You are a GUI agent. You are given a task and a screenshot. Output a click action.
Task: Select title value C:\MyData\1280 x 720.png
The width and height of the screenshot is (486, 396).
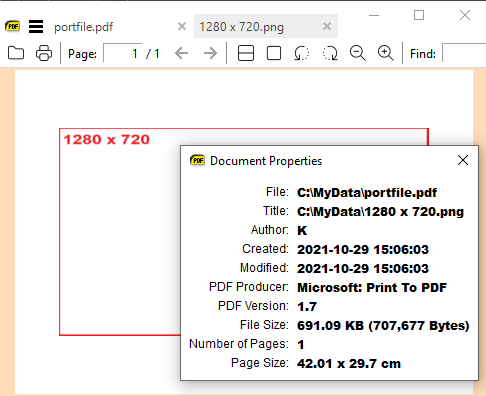point(380,212)
